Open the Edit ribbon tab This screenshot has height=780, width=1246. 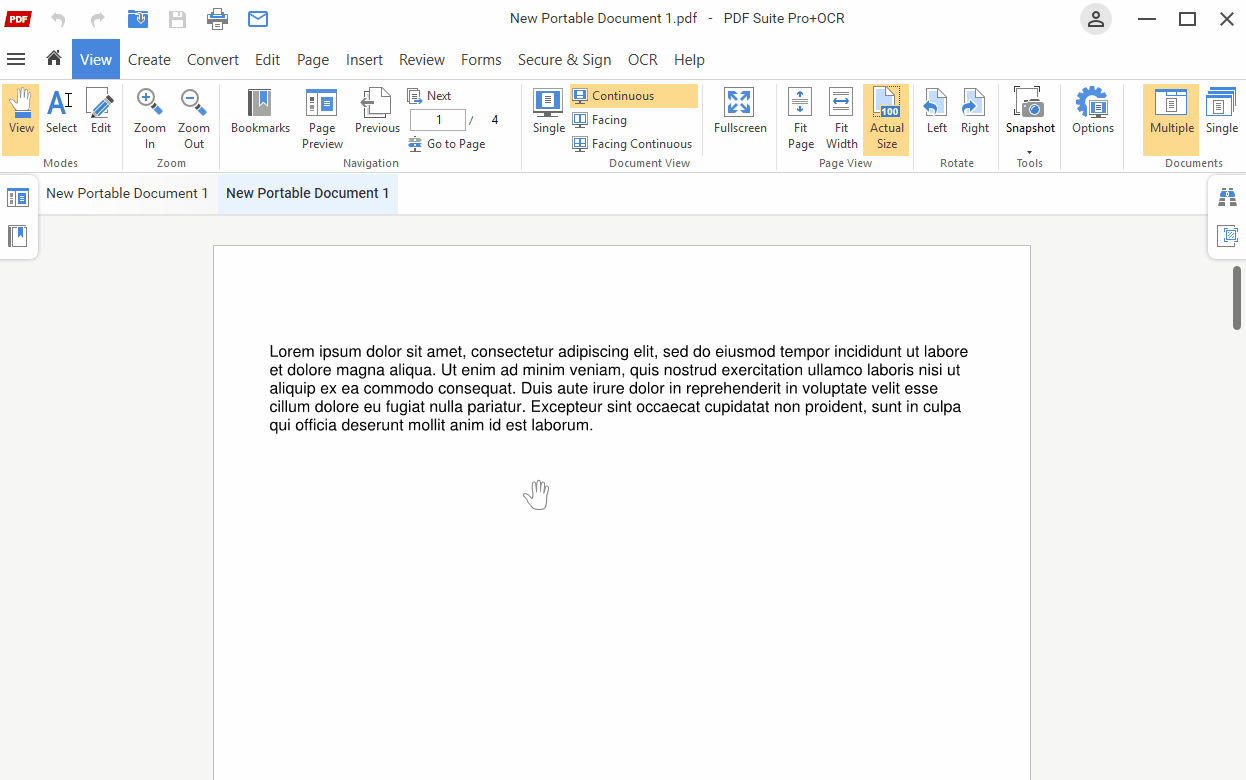click(x=267, y=60)
